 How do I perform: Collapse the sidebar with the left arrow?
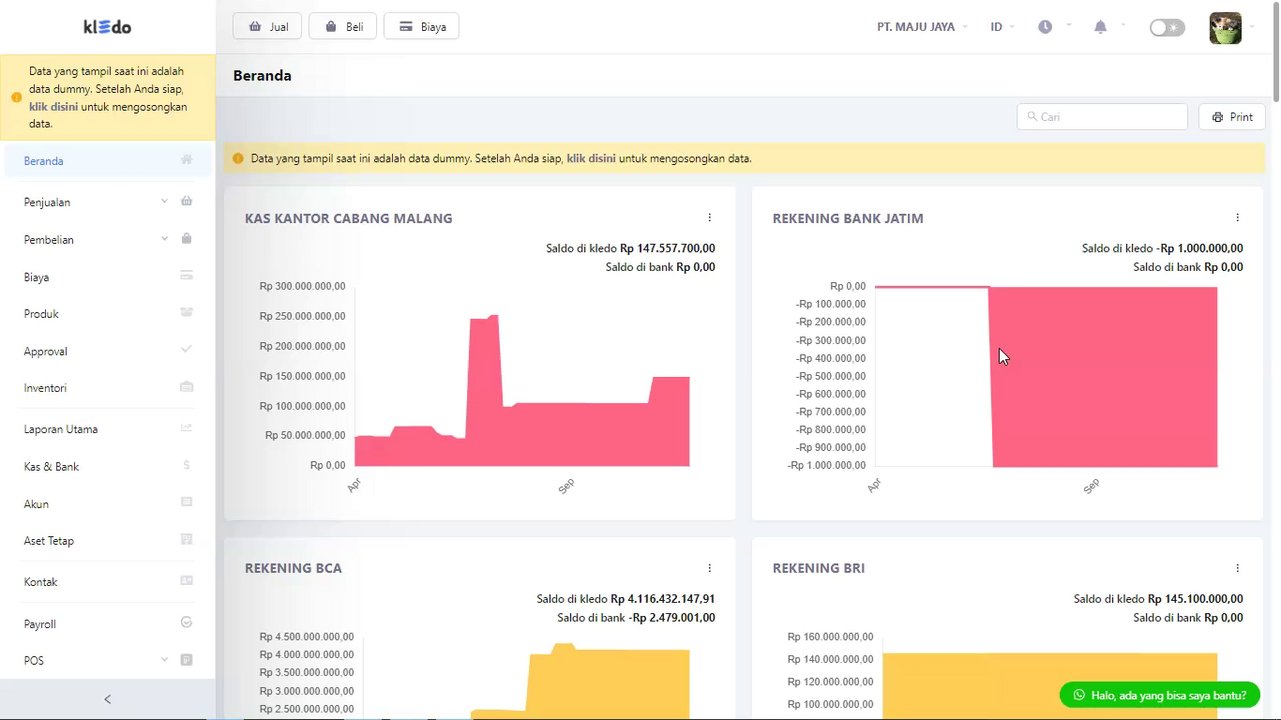tap(107, 699)
